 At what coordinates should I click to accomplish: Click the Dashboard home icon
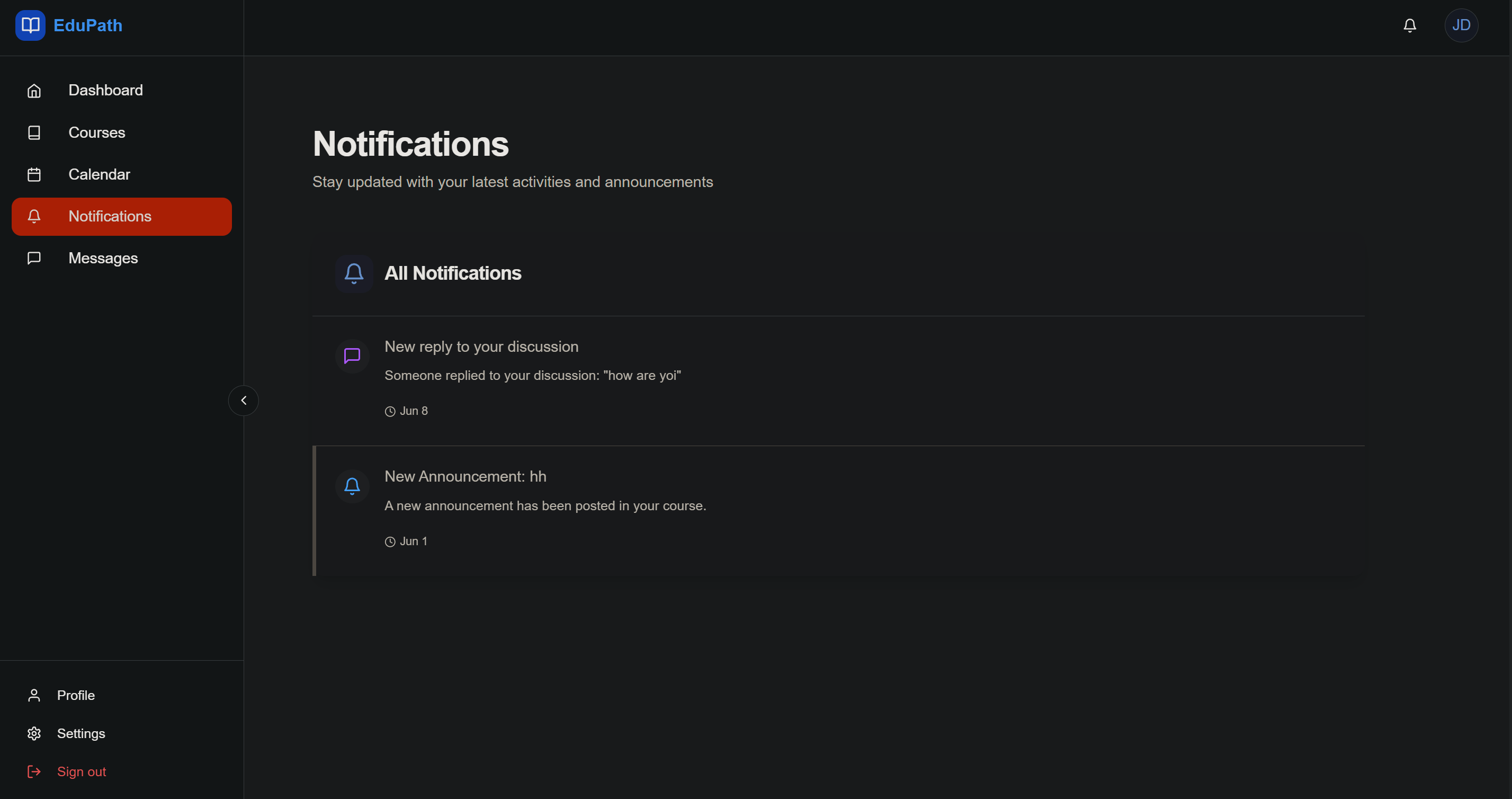34,91
